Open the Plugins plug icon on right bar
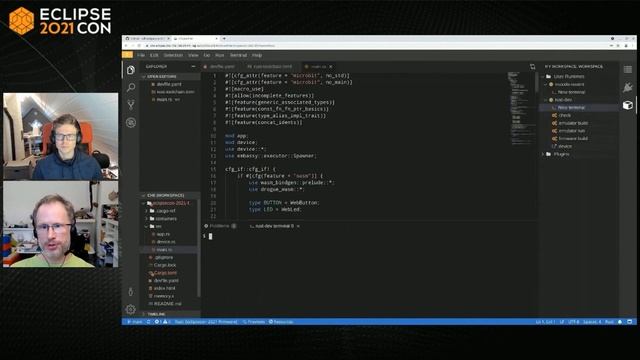640x360 pixels. click(x=628, y=87)
